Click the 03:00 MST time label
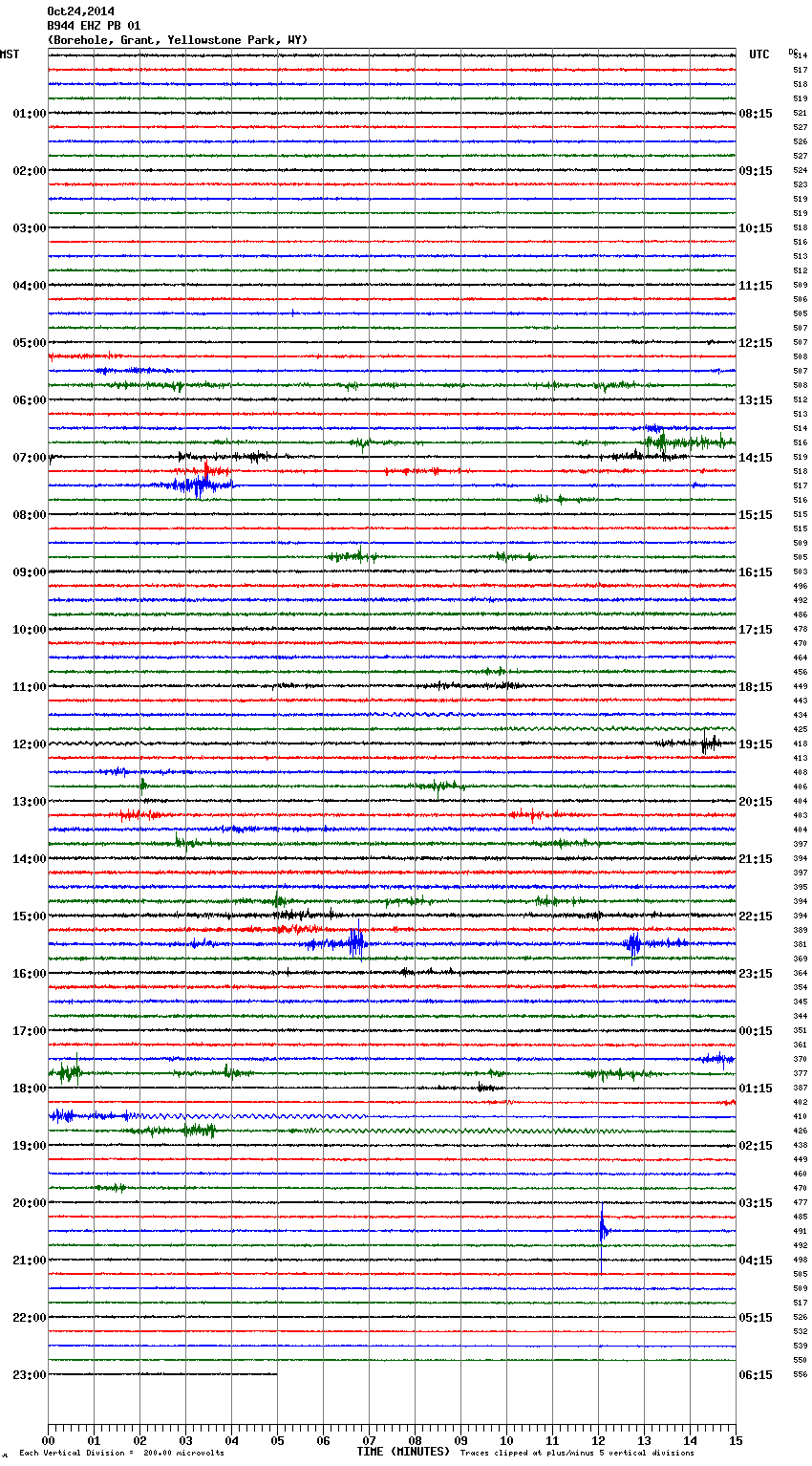 [x=29, y=228]
